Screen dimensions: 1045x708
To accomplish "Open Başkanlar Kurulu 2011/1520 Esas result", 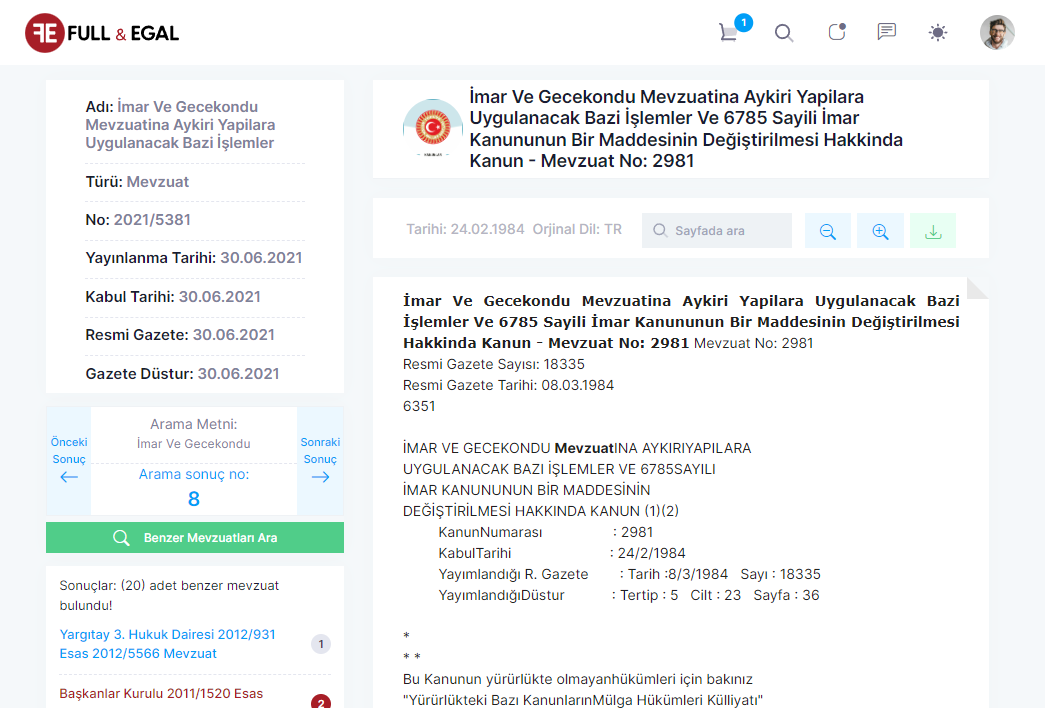I will pyautogui.click(x=161, y=693).
